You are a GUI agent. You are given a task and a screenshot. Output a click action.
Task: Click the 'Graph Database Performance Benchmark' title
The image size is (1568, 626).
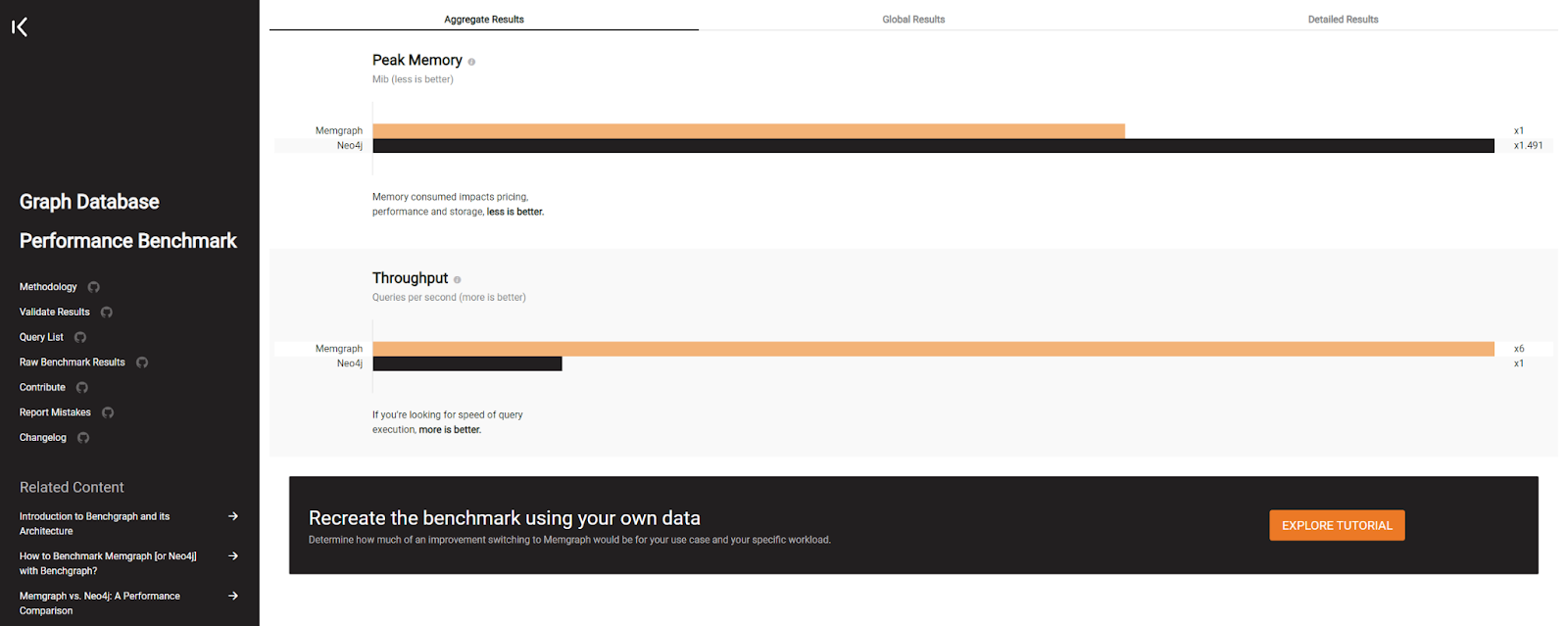[128, 221]
